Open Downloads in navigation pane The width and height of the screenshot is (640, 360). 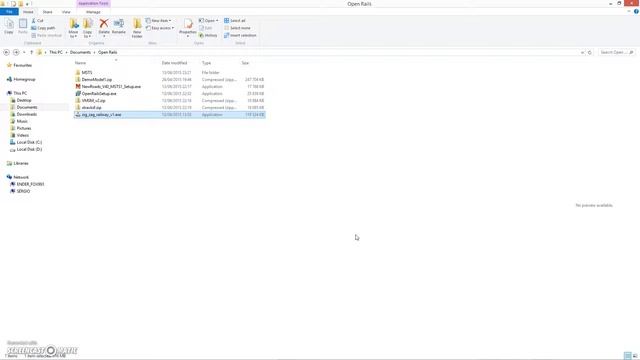click(x=27, y=114)
